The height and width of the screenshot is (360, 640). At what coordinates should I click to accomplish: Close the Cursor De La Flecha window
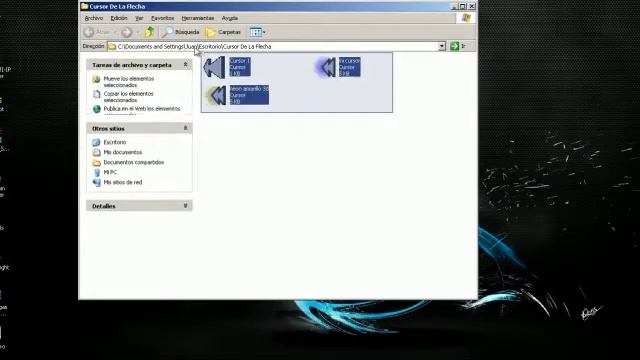(472, 6)
